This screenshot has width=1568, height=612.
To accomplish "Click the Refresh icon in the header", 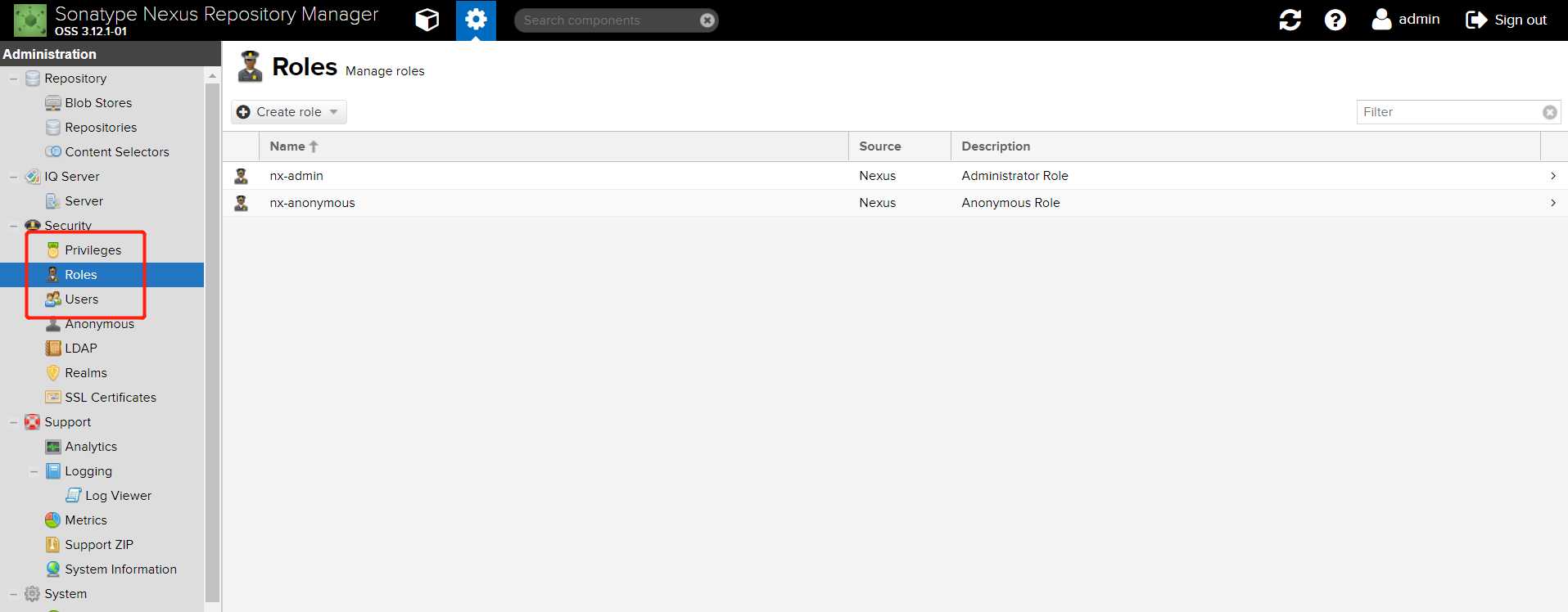I will pos(1290,20).
